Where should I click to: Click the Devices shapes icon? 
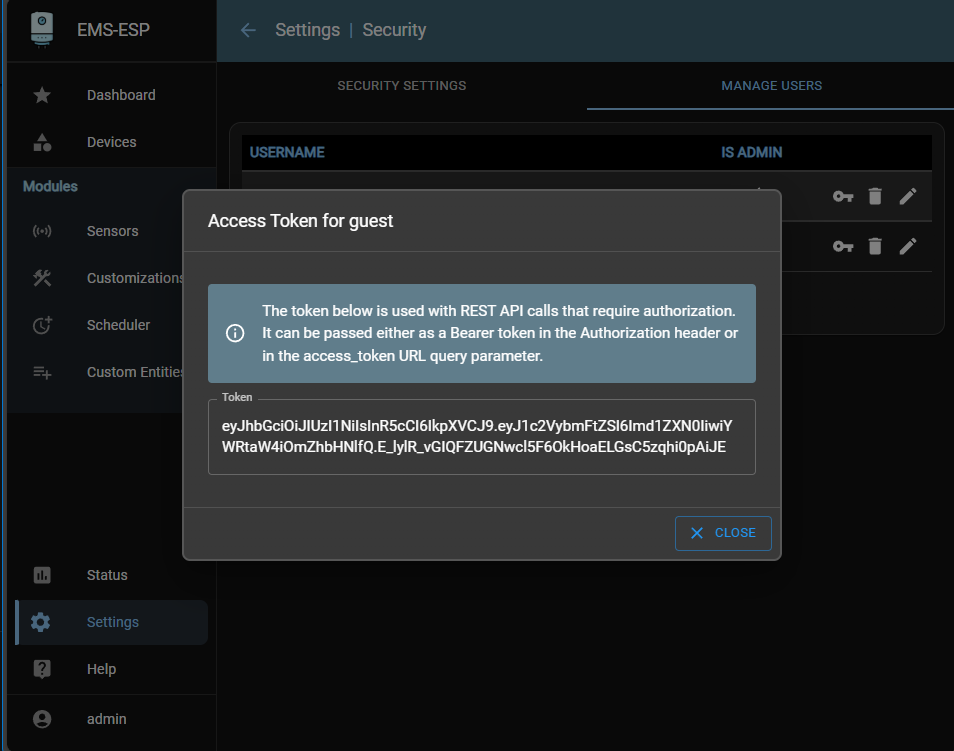pos(42,142)
